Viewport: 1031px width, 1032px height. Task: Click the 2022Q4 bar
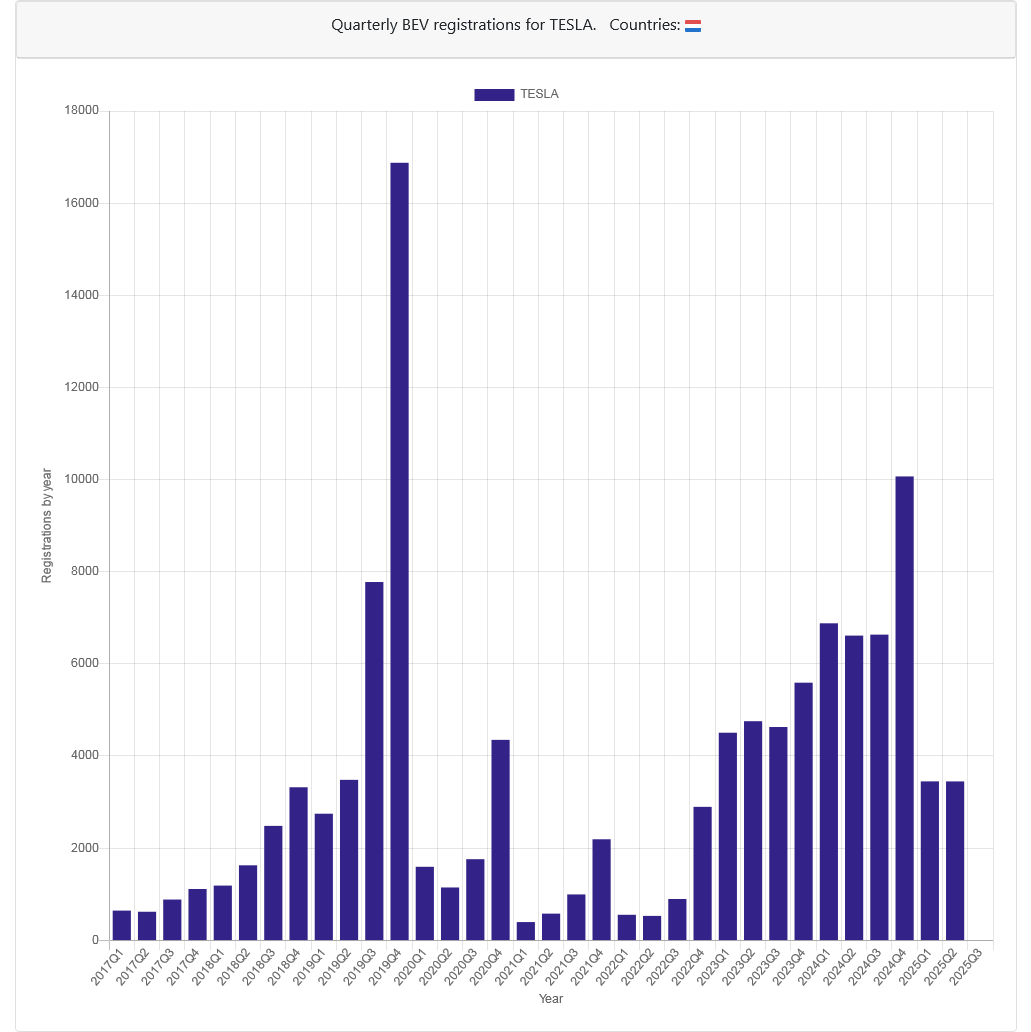click(x=702, y=874)
